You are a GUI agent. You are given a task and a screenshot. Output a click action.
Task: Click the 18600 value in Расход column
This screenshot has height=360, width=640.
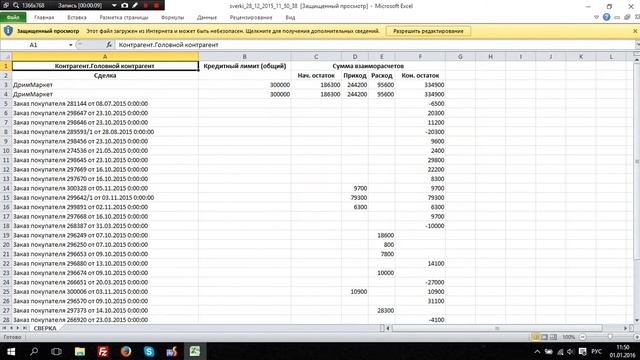(x=382, y=236)
